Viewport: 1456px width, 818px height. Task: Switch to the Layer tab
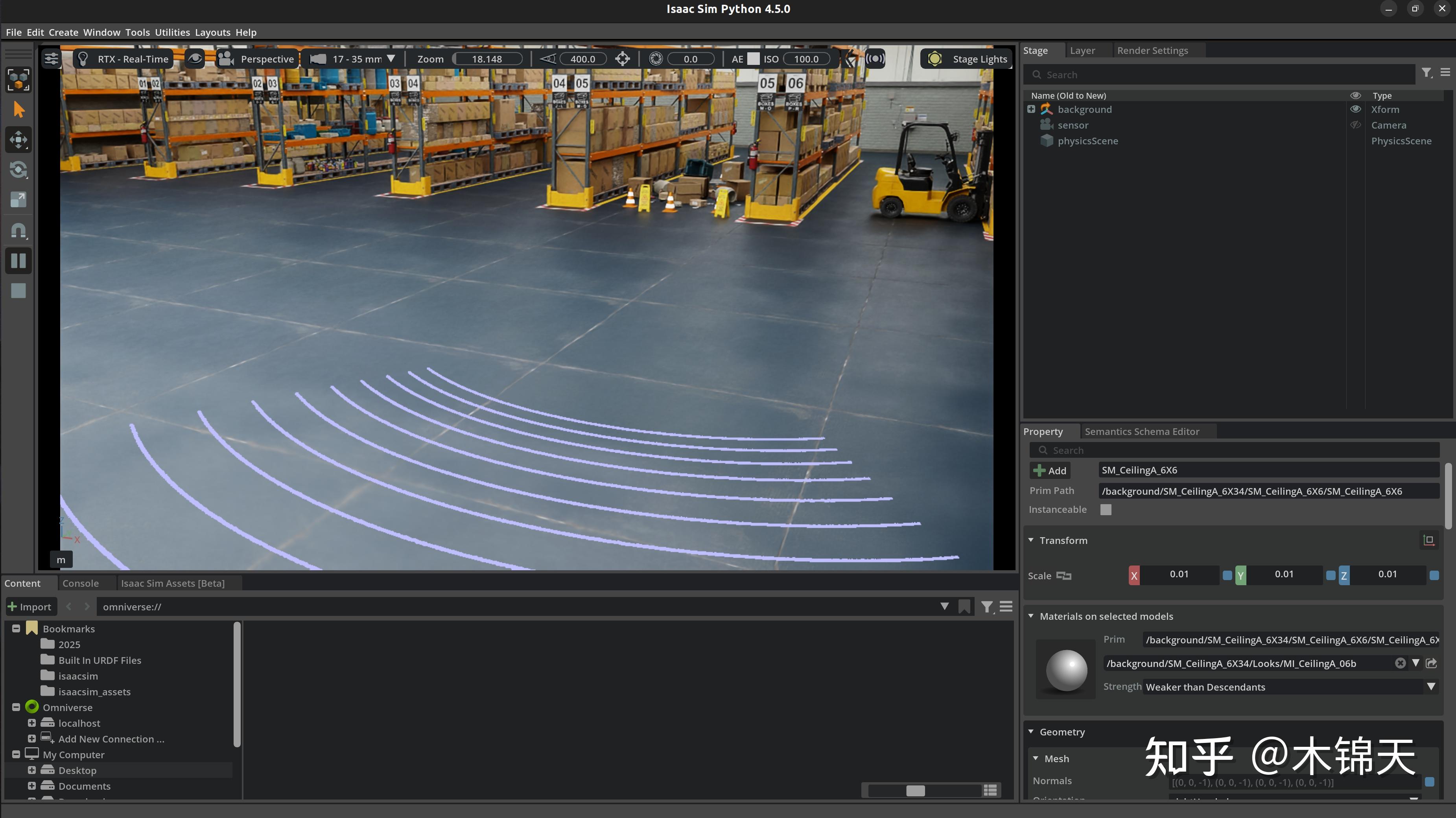(x=1082, y=50)
